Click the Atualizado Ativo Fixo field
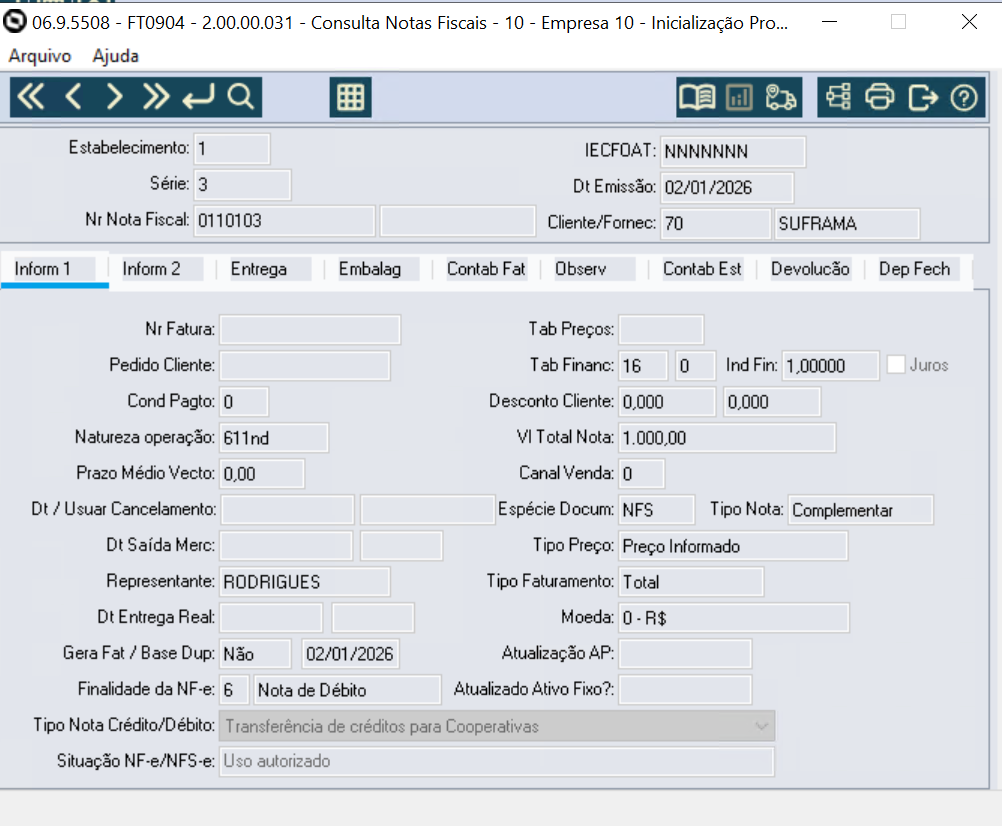Viewport: 1002px width, 826px height. (x=685, y=689)
